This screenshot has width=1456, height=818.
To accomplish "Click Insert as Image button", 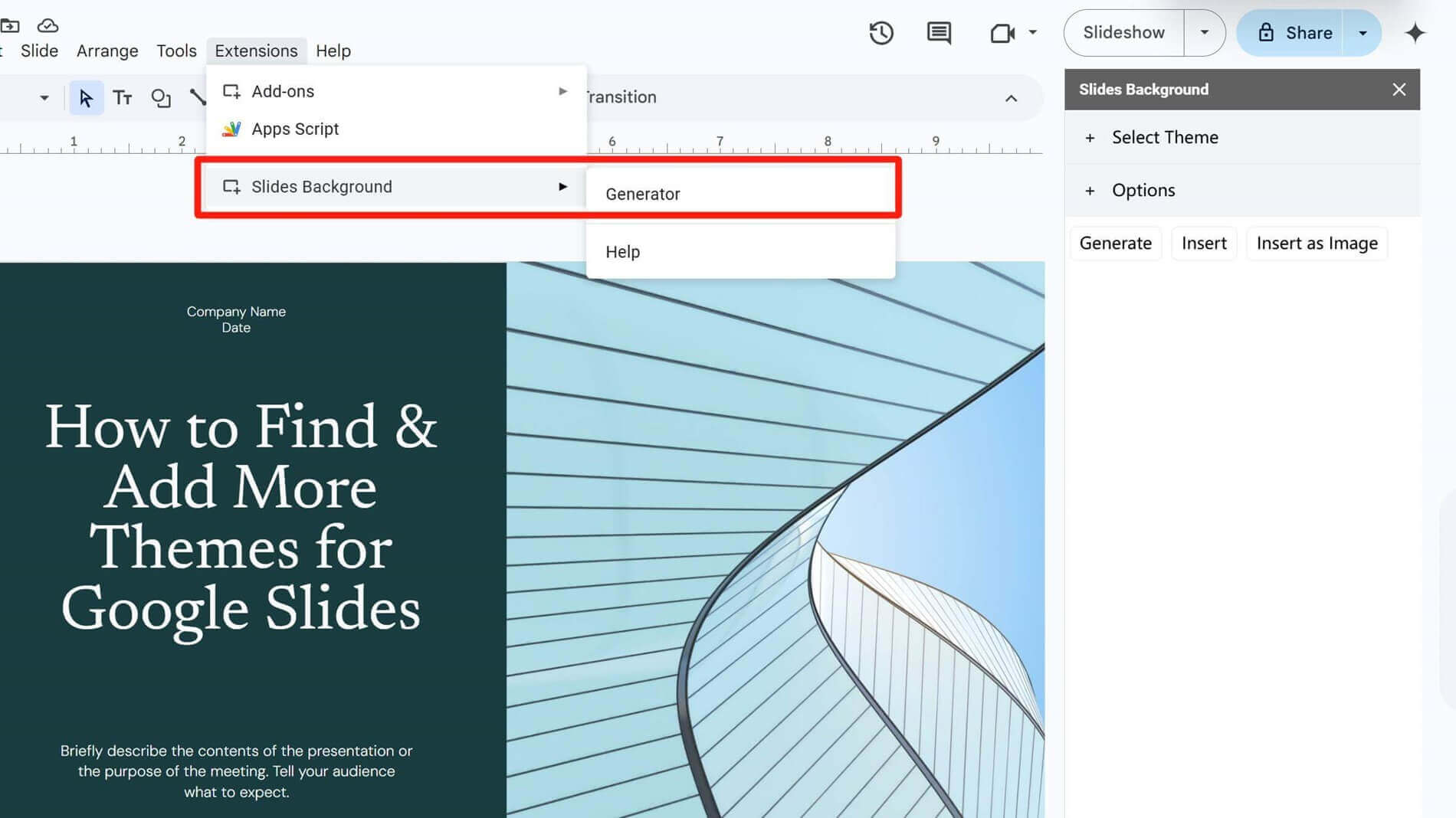I will pos(1317,244).
